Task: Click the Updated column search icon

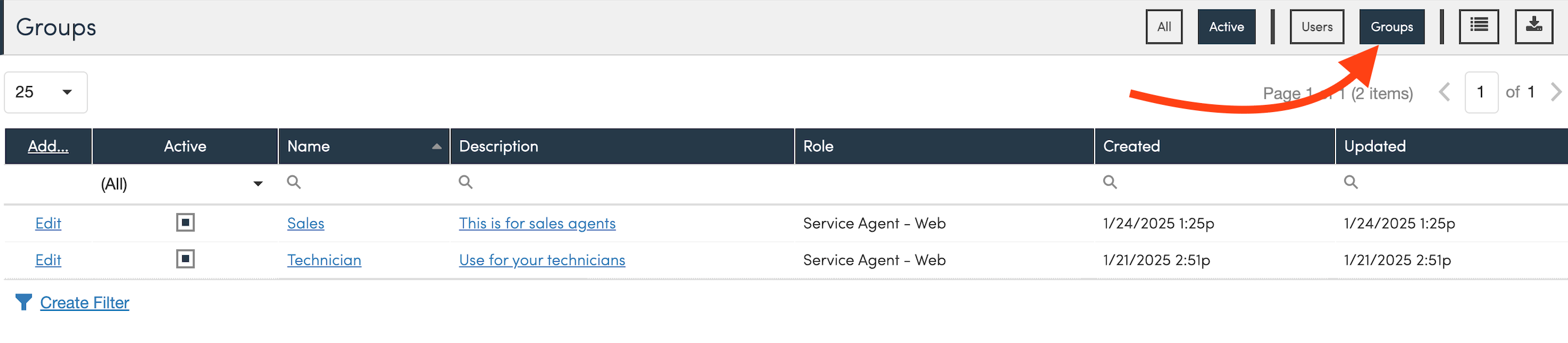Action: pyautogui.click(x=1350, y=182)
